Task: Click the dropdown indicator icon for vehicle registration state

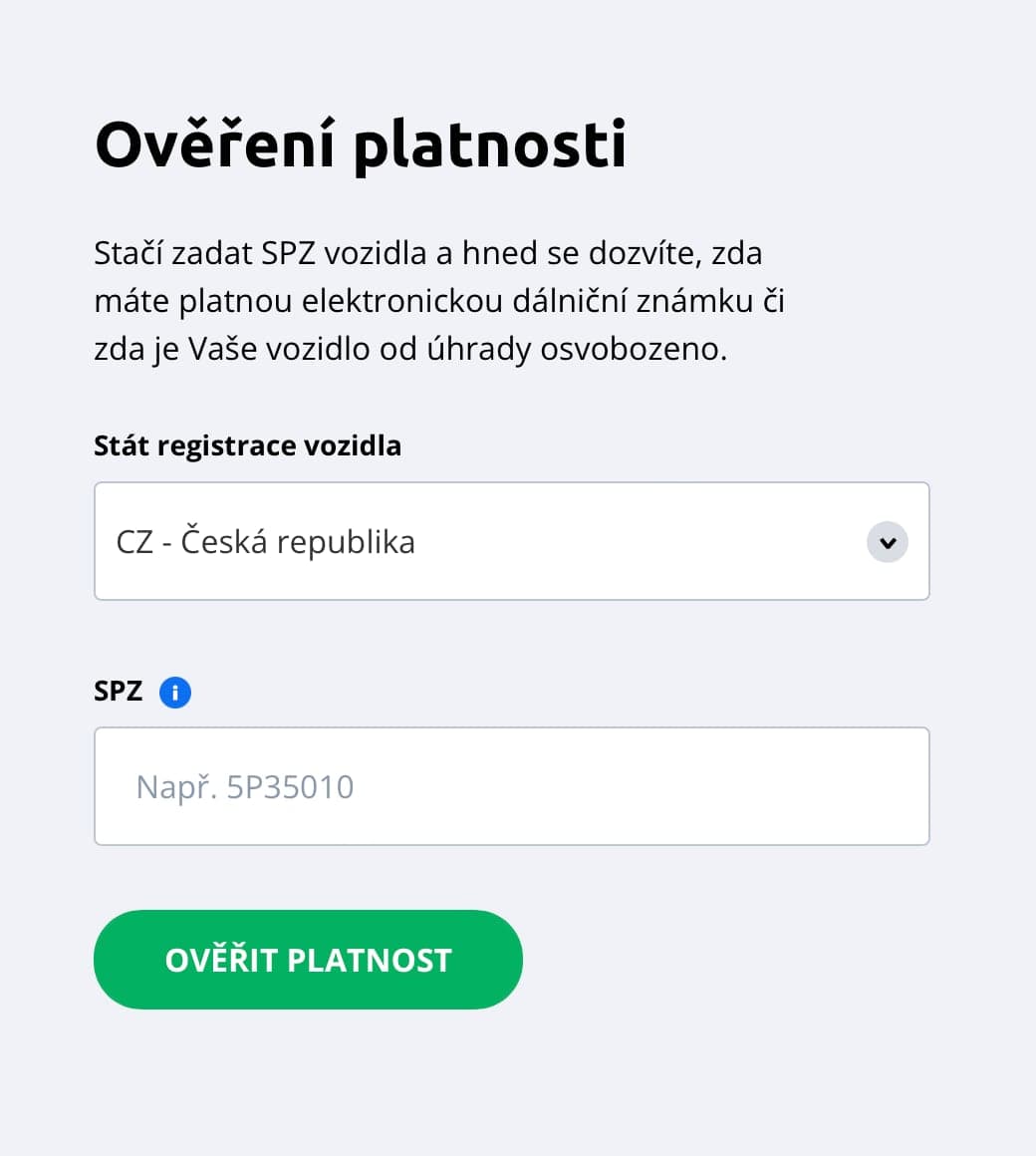Action: 887,542
